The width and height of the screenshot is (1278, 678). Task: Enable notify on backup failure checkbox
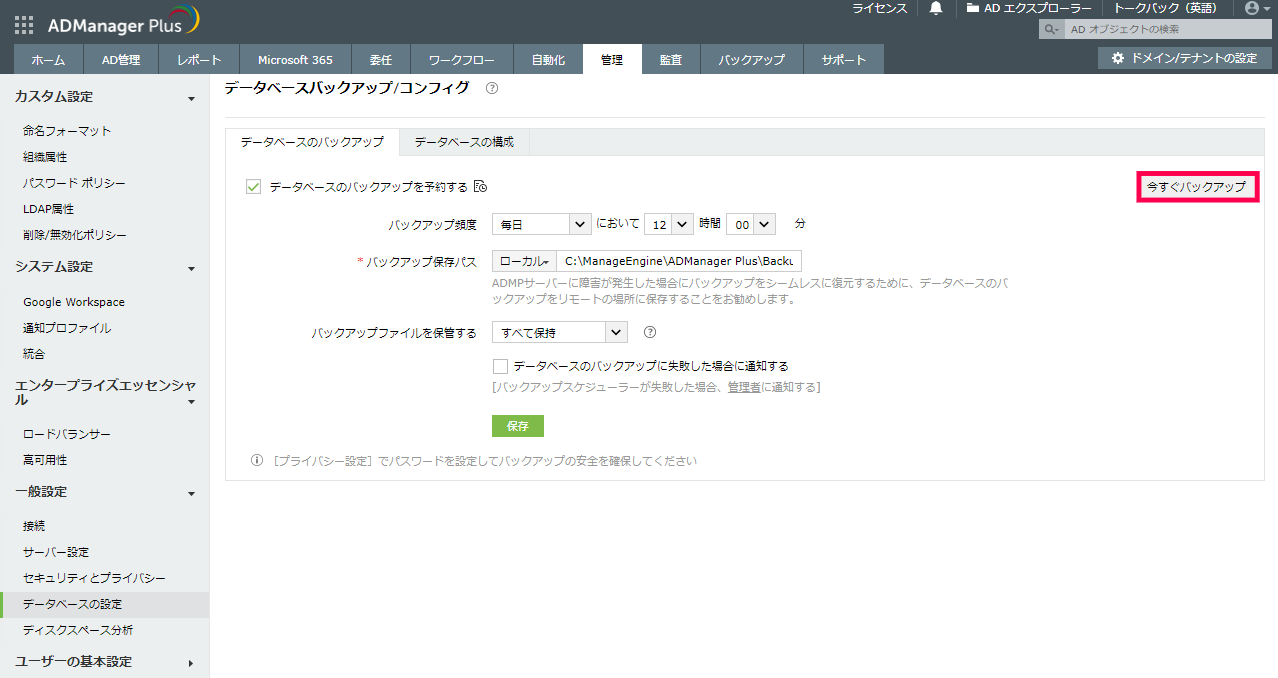[501, 366]
